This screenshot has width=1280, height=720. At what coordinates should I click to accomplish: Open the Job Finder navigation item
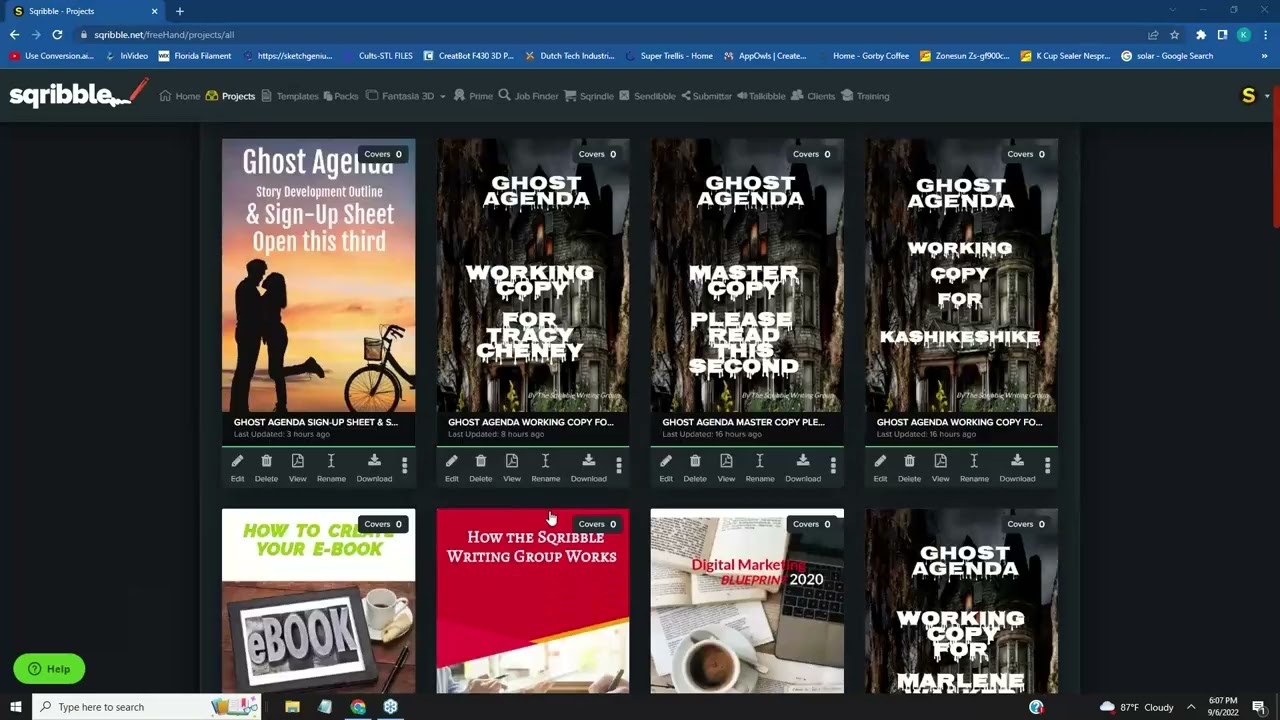528,96
